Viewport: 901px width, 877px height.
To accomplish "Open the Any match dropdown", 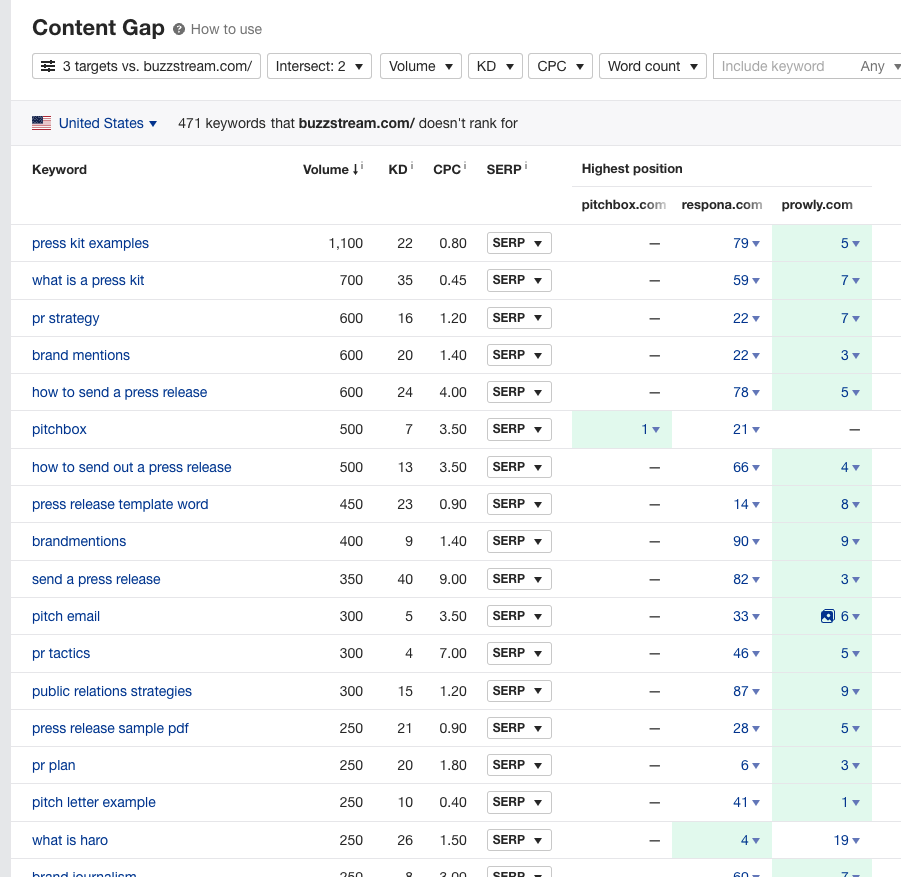I will [879, 66].
